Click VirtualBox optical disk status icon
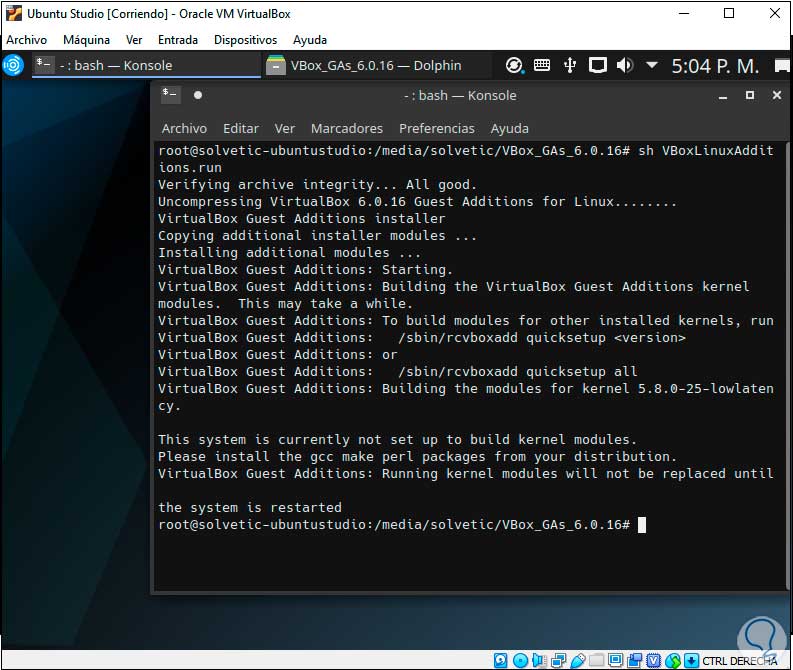Image resolution: width=793 pixels, height=670 pixels. pos(520,660)
